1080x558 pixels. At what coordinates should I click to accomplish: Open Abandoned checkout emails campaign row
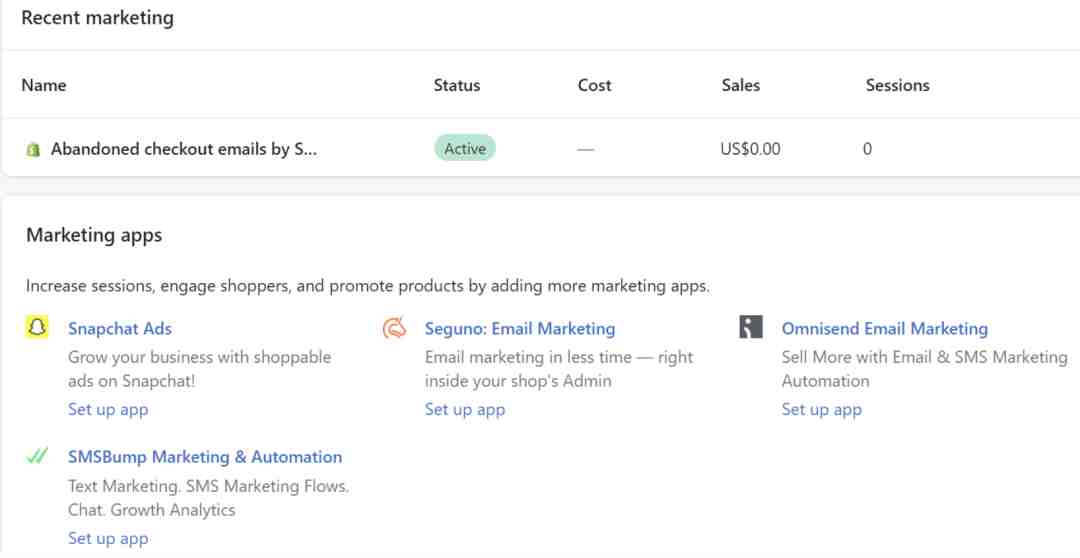point(540,149)
